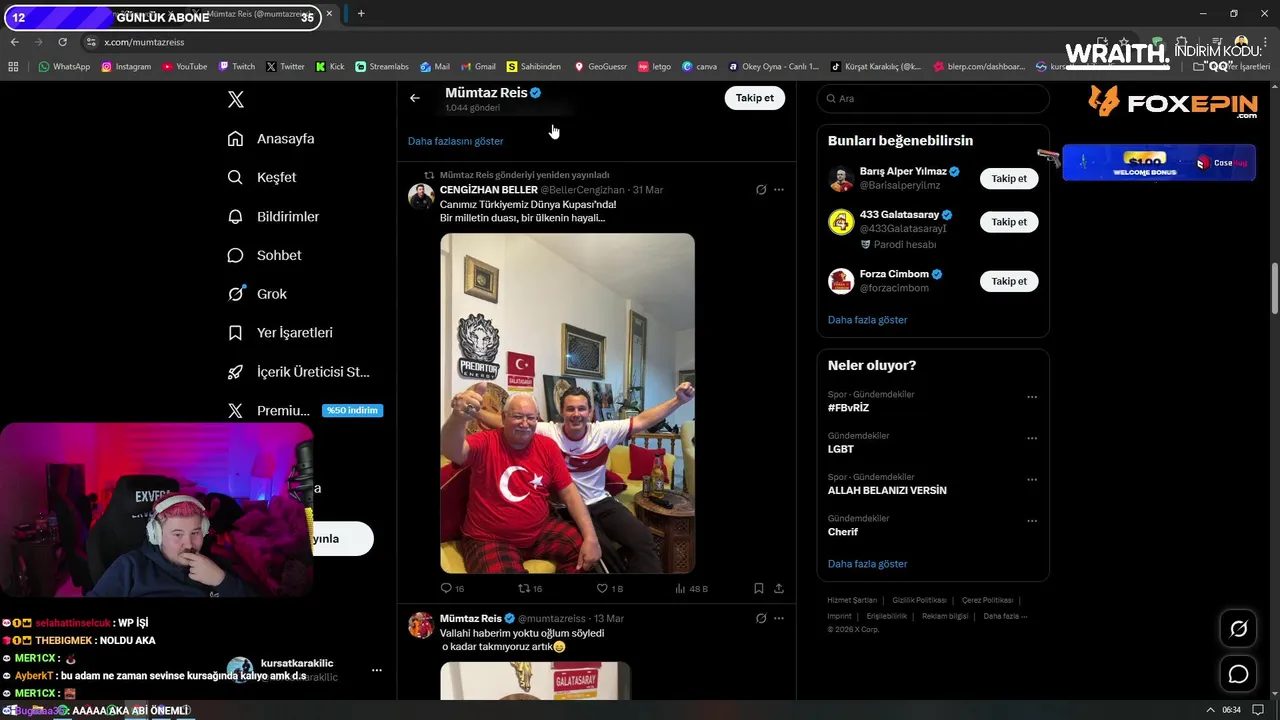Open Bildirimler notifications
This screenshot has width=1280, height=720.
pyautogui.click(x=273, y=216)
